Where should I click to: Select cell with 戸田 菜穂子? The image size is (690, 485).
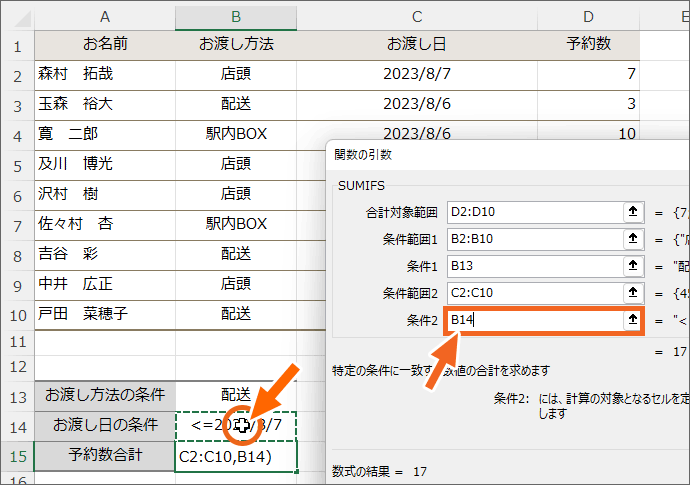105,315
